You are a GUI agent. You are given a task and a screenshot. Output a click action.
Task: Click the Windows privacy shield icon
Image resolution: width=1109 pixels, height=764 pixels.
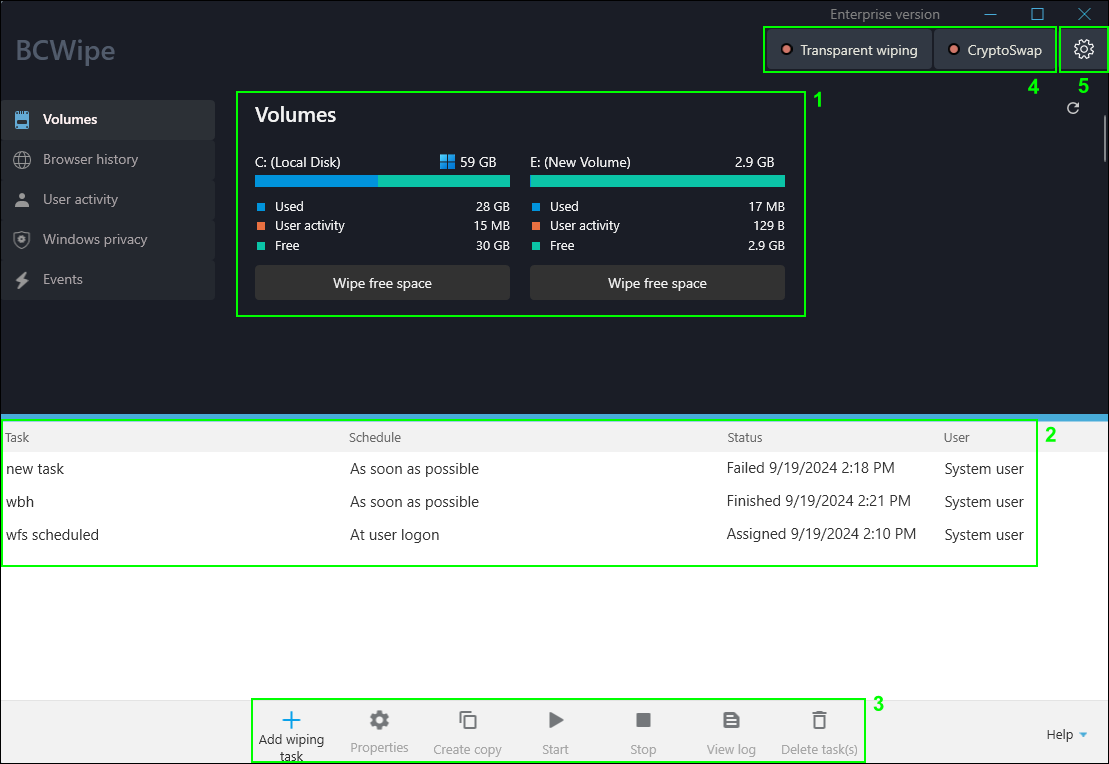tap(22, 240)
